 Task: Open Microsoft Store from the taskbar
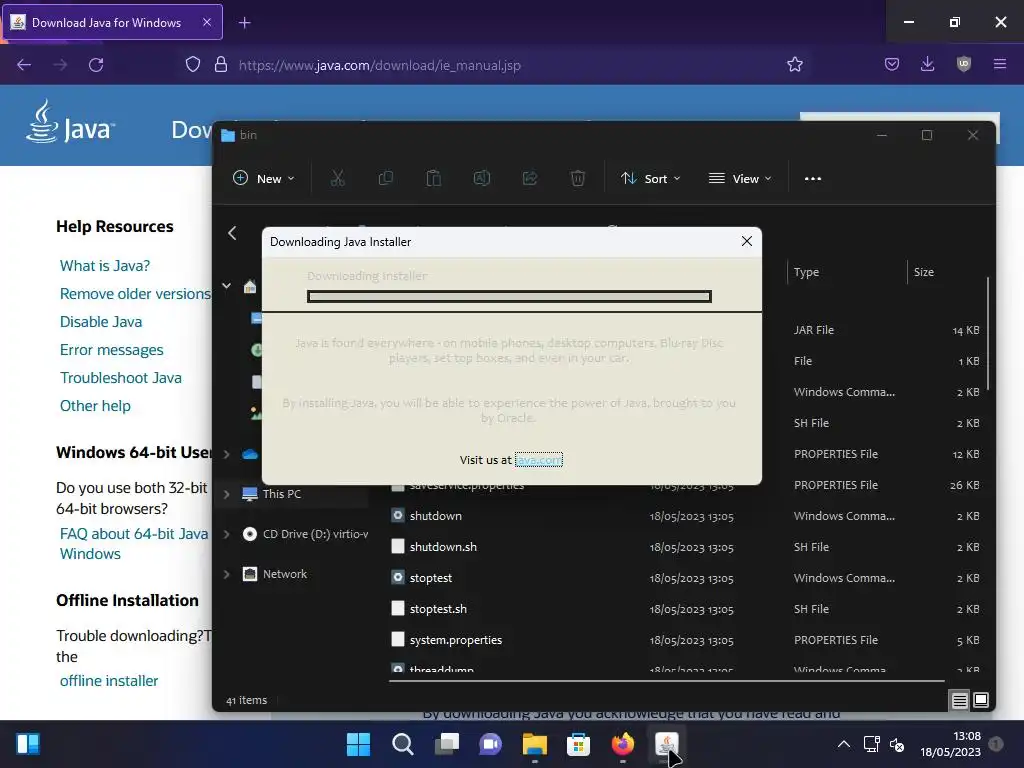(579, 744)
